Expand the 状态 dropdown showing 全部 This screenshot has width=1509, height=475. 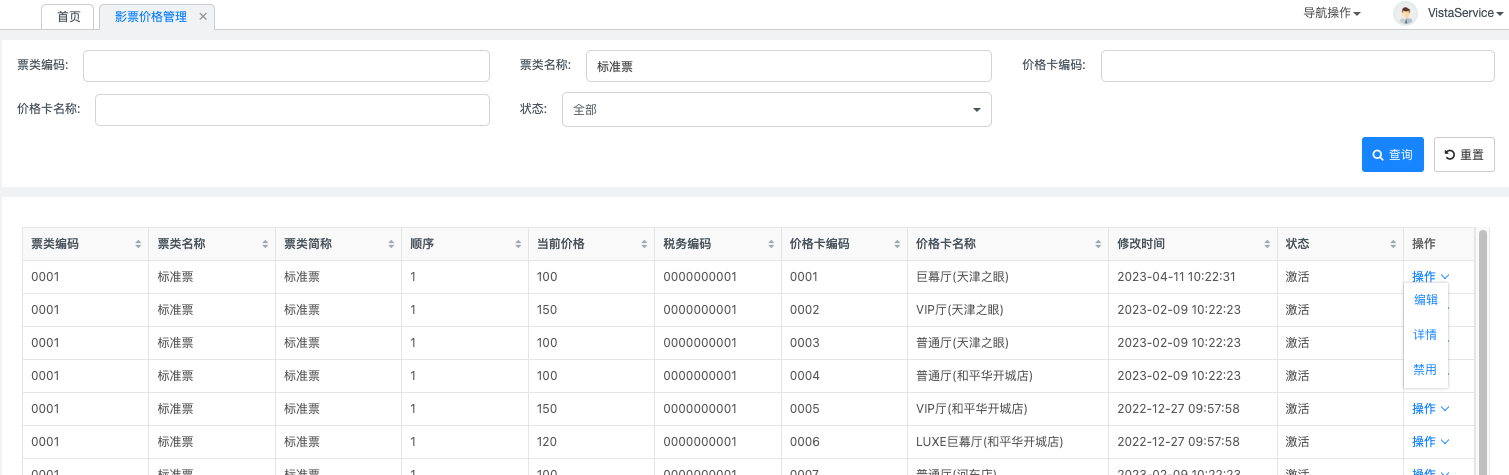pos(776,110)
